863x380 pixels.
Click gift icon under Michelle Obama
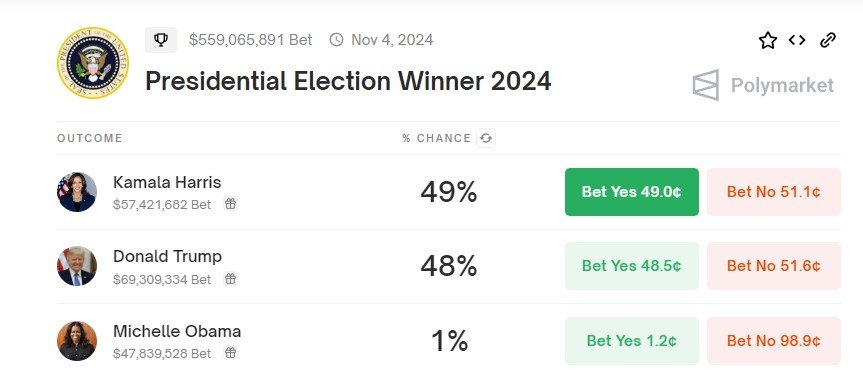[x=231, y=353]
